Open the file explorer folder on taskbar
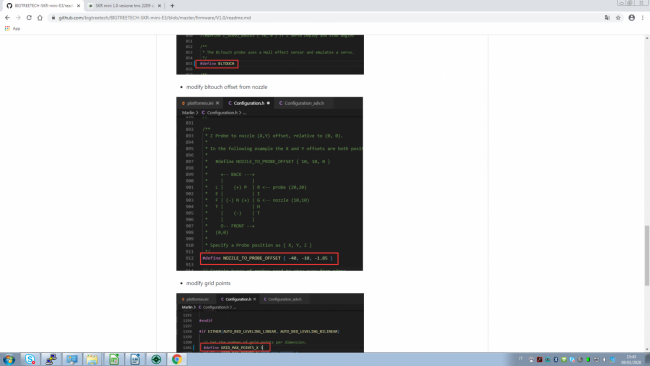Screen dimensions: 650x366 pyautogui.click(x=92, y=359)
